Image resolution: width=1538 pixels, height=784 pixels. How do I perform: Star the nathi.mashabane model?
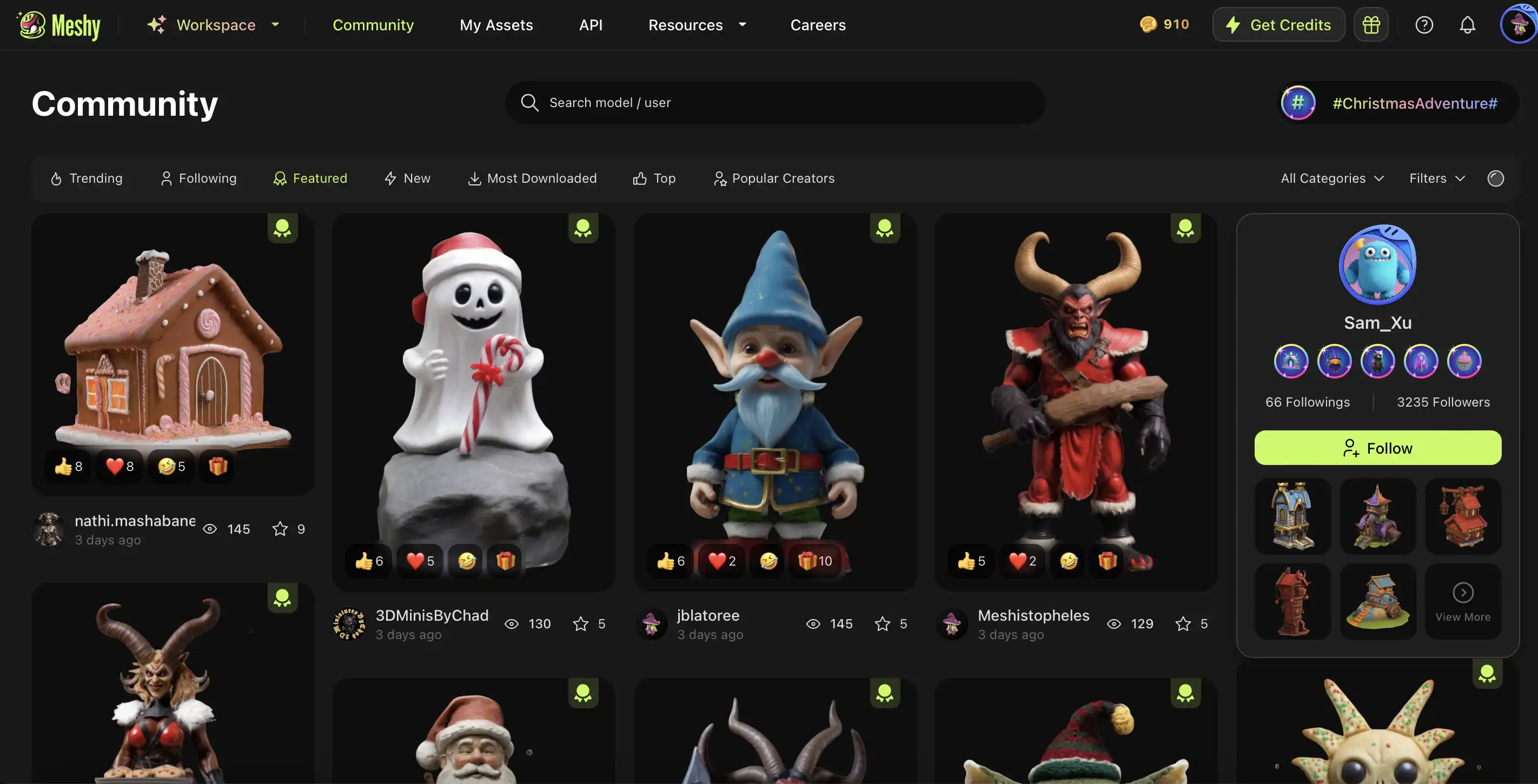coord(280,529)
